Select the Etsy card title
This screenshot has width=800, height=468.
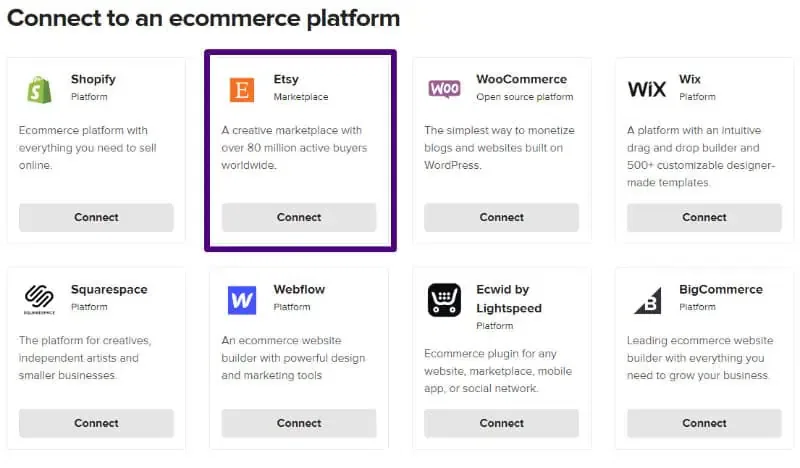286,79
